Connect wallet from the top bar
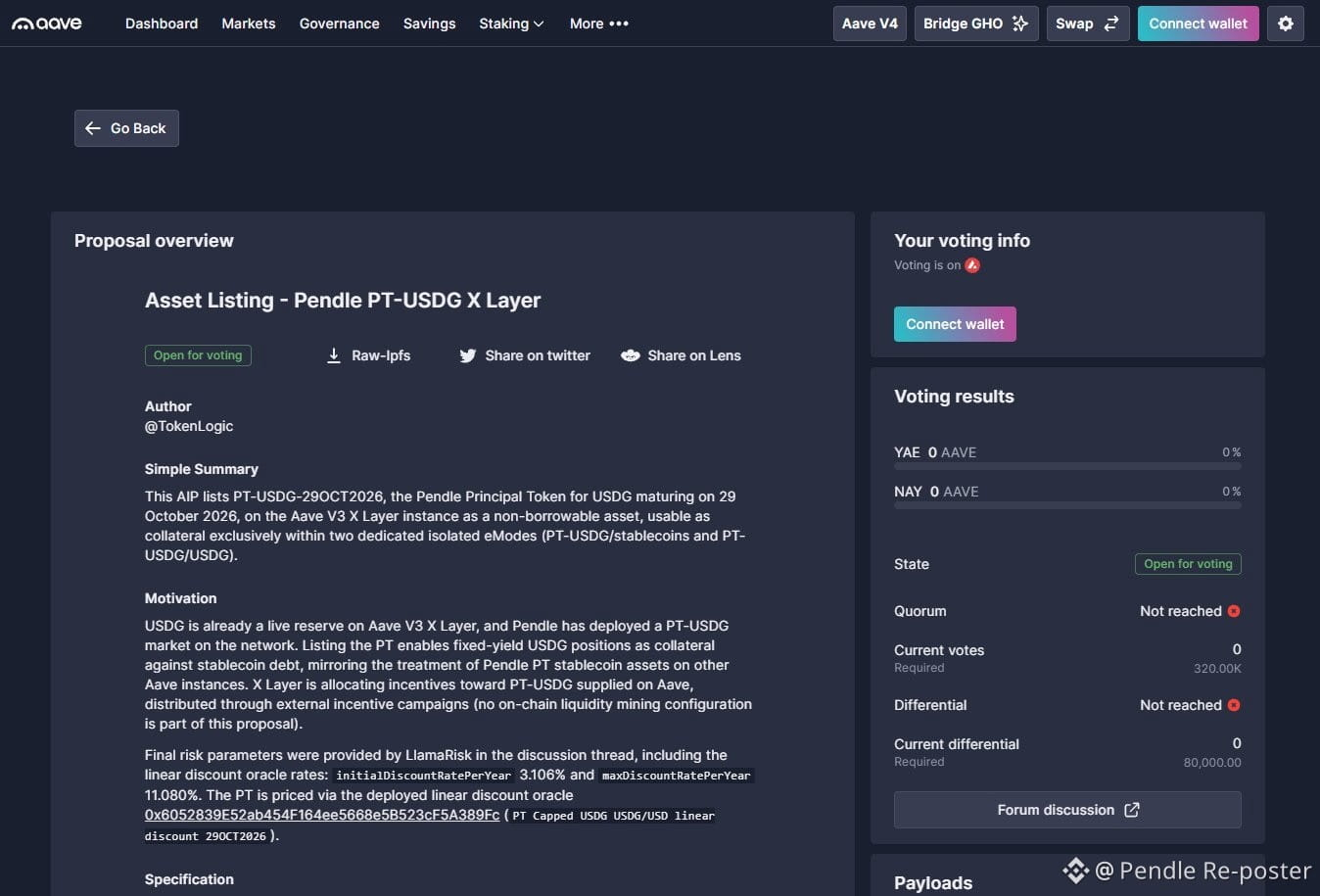The width and height of the screenshot is (1320, 896). [x=1199, y=24]
